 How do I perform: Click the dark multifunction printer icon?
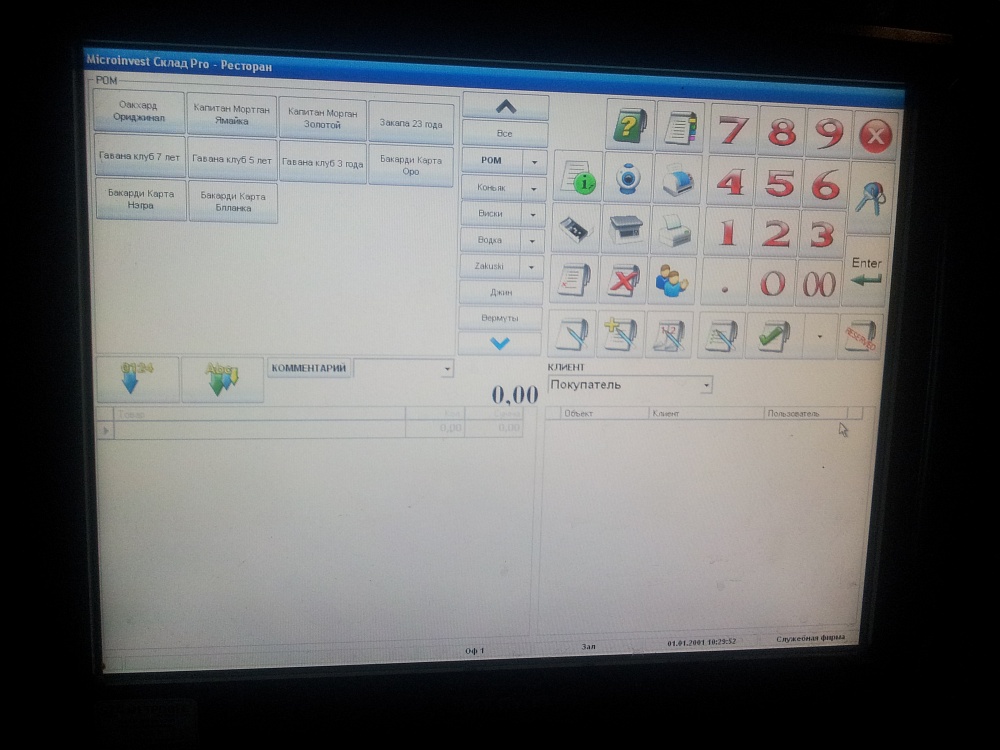[x=626, y=230]
